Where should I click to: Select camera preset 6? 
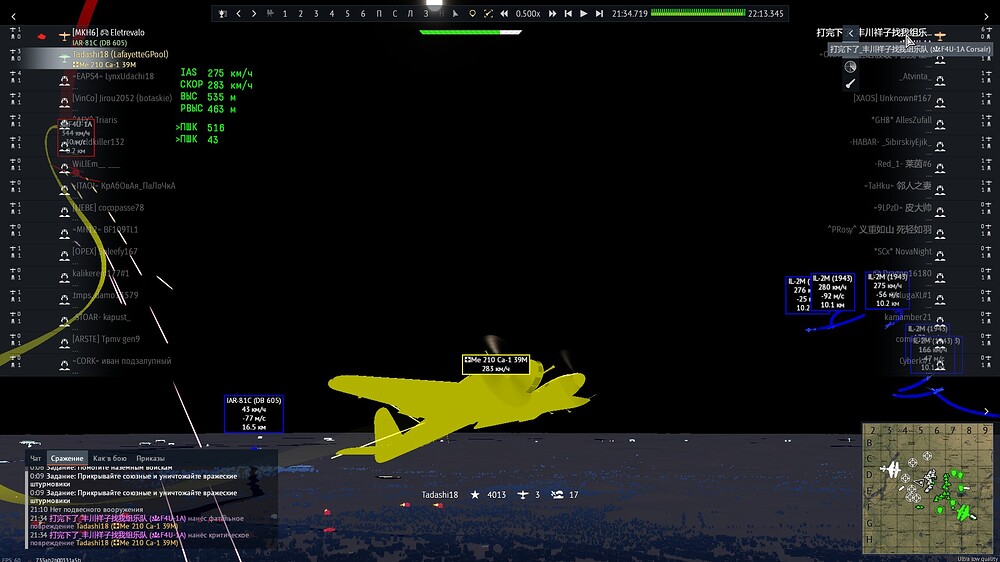point(363,13)
